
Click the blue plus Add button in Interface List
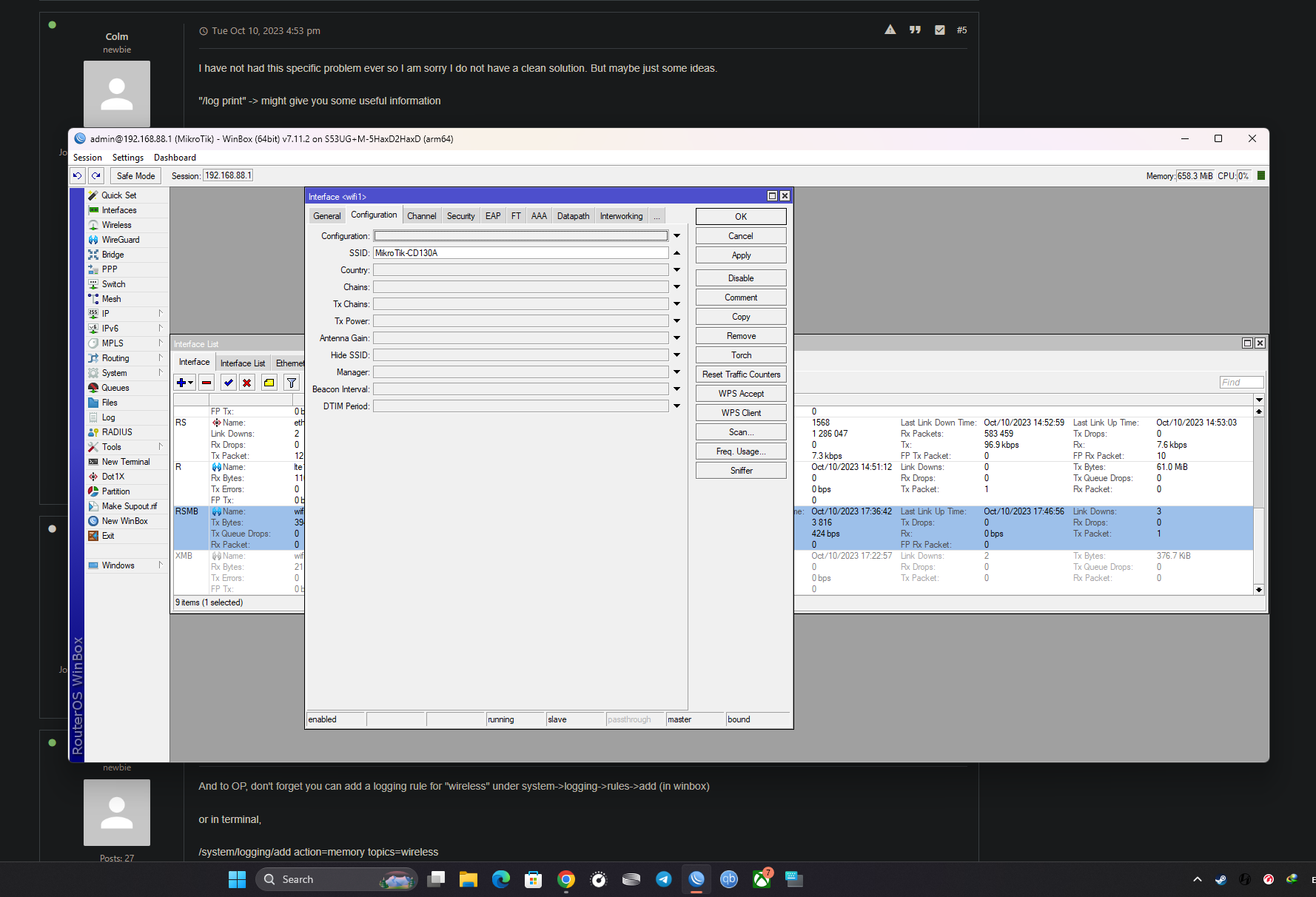pos(184,383)
